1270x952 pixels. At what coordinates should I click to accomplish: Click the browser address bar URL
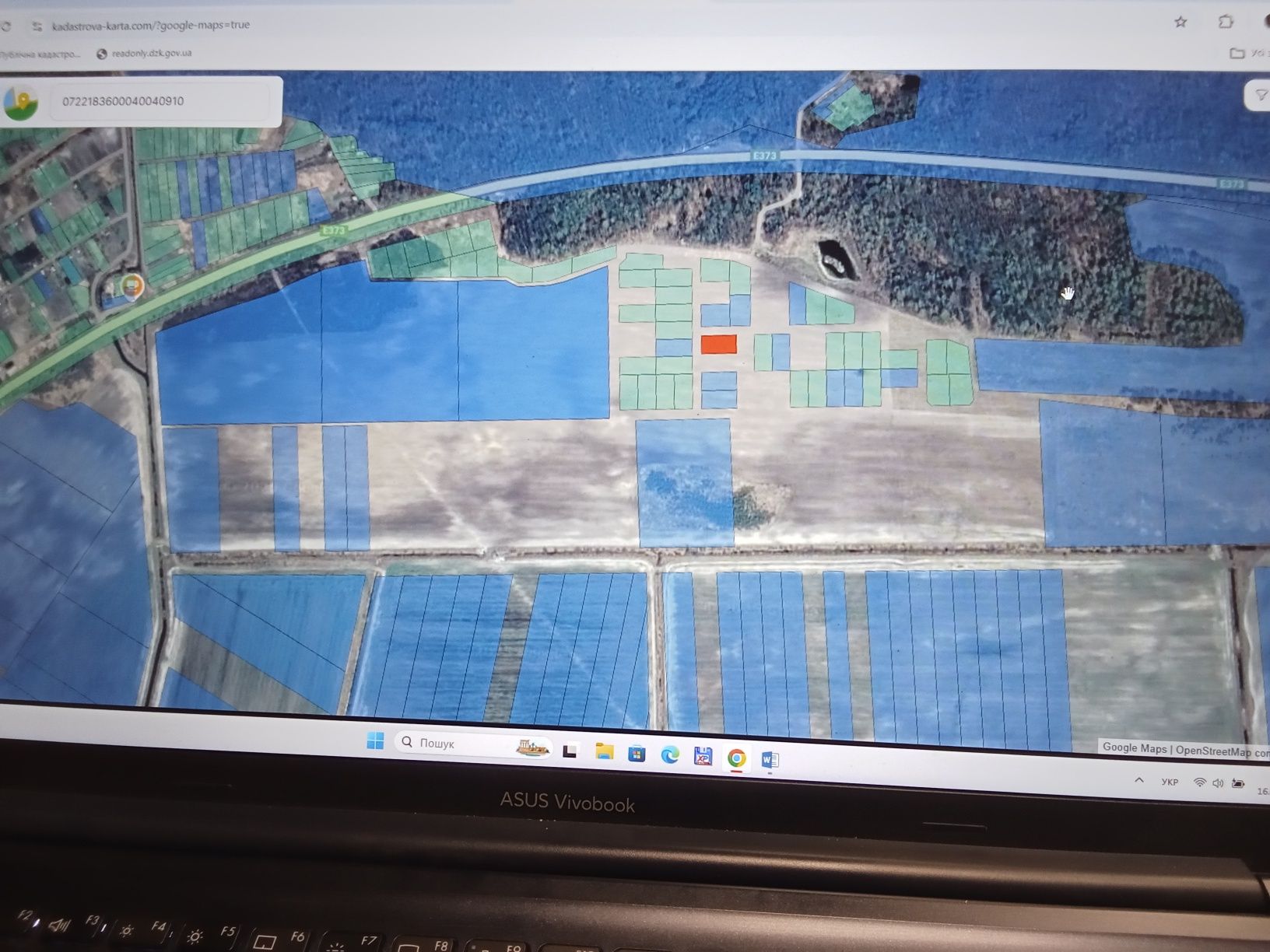point(151,25)
